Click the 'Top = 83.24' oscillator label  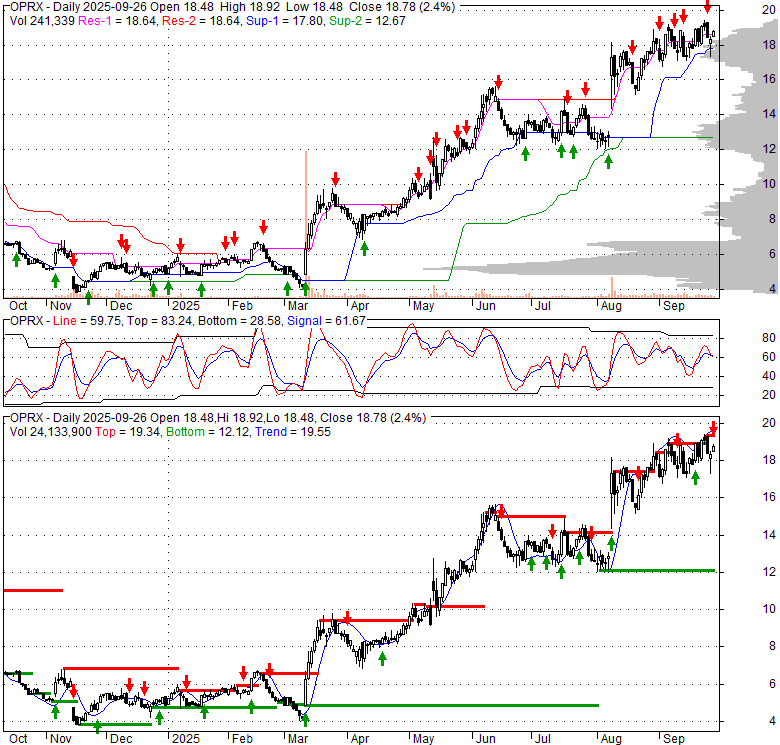[160, 321]
